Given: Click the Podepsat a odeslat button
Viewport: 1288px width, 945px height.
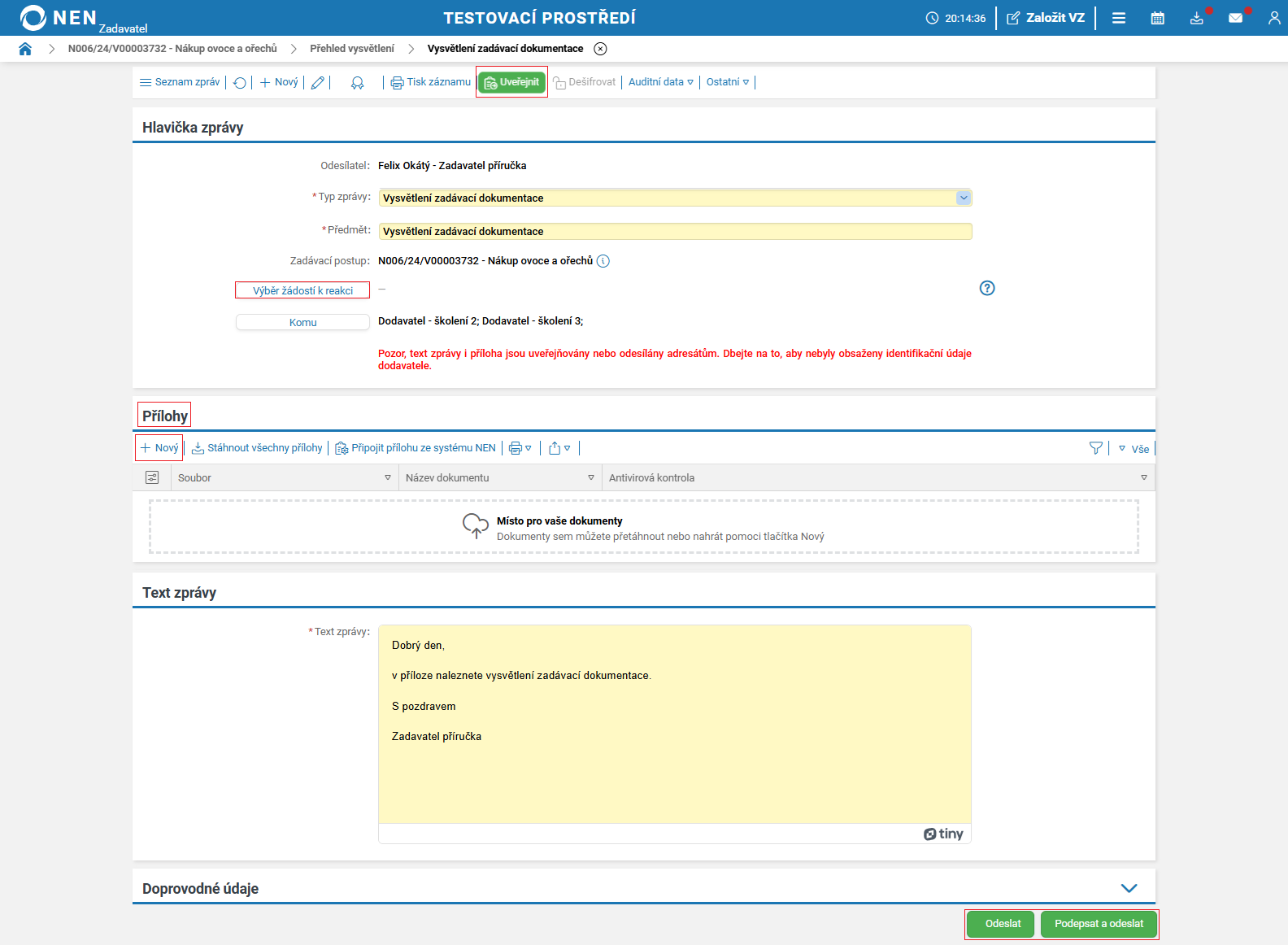Looking at the screenshot, I should tap(1099, 924).
